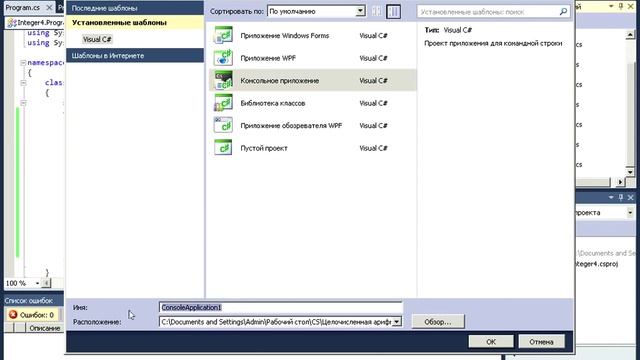
Task: Select Visual C# node in template tree
Action: pos(97,39)
